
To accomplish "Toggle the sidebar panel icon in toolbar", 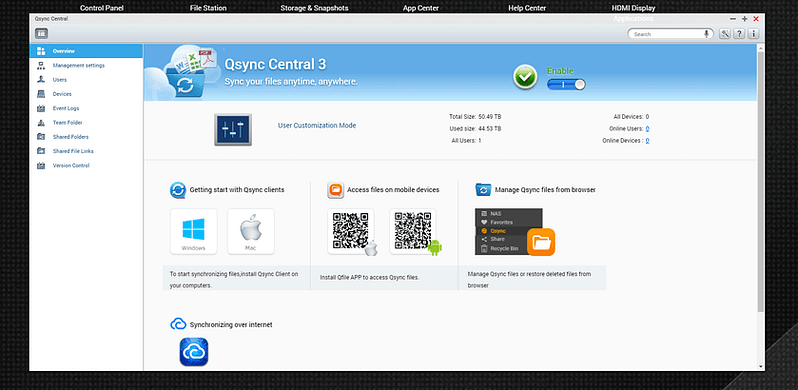I will pos(41,34).
